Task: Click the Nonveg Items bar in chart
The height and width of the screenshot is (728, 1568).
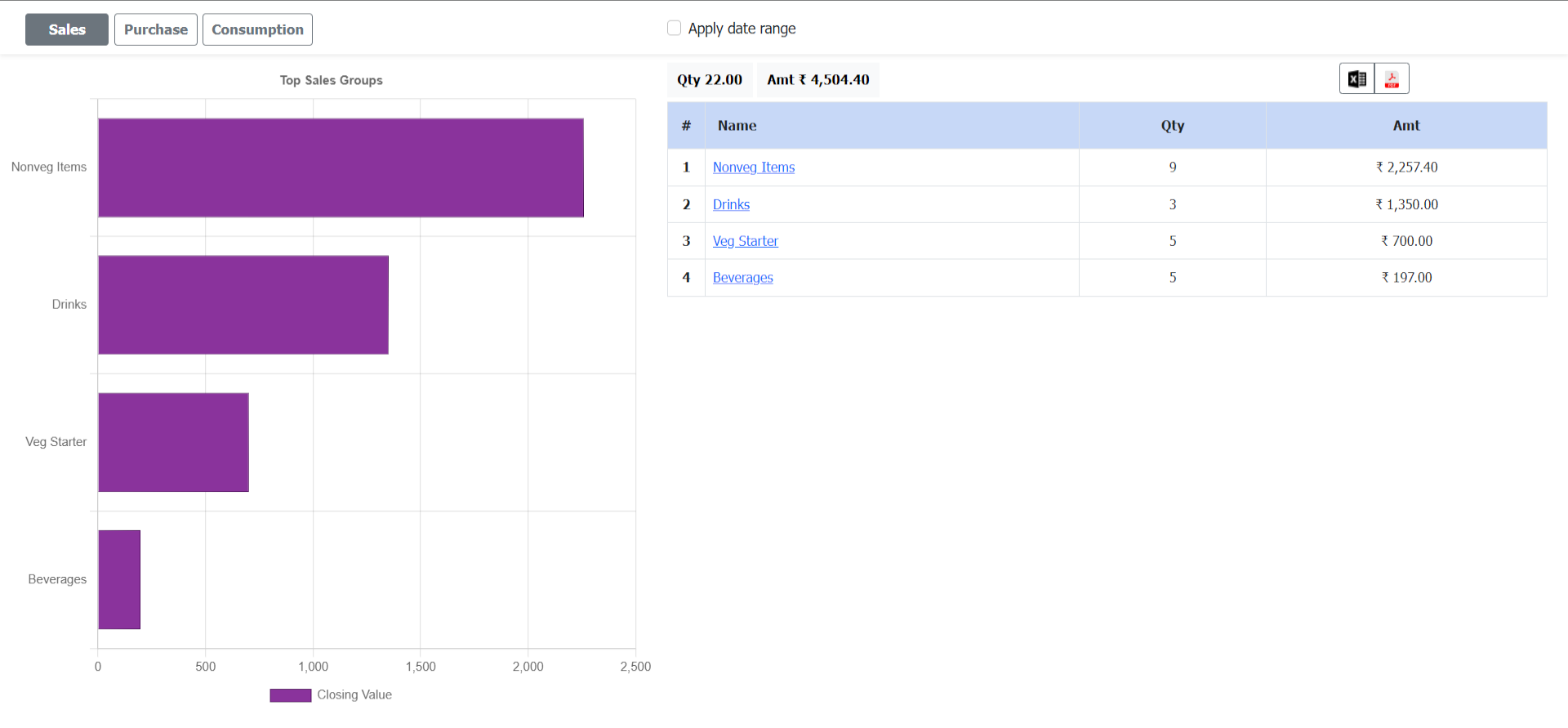Action: 341,167
